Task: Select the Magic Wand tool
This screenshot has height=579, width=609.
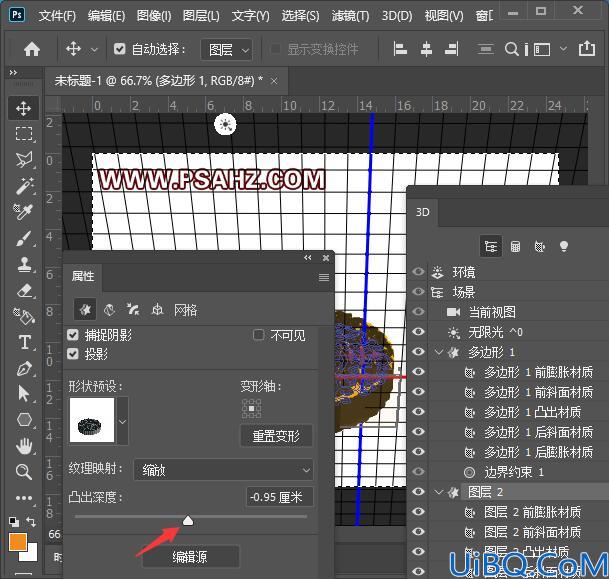Action: click(x=24, y=186)
